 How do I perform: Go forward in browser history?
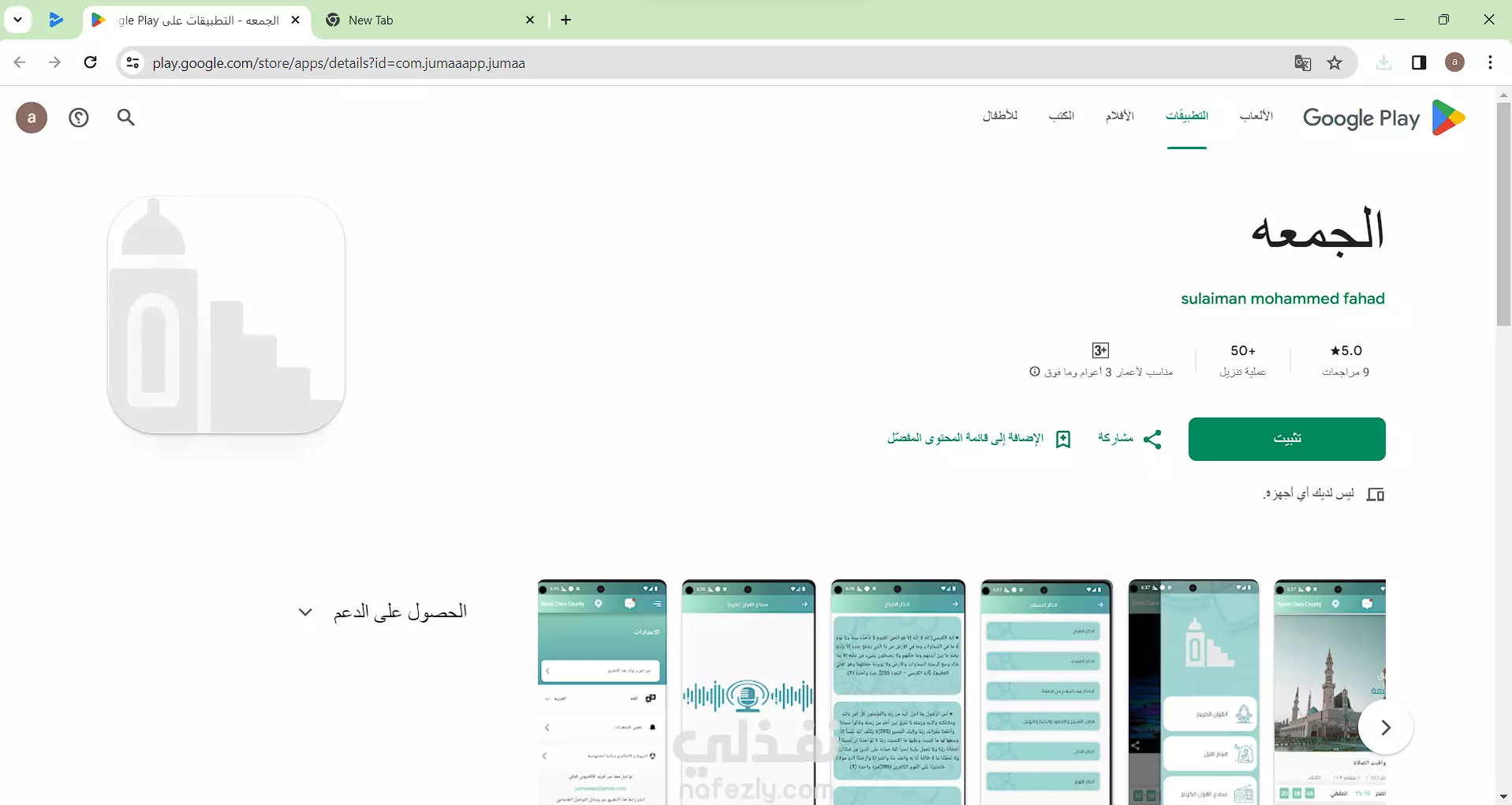[54, 62]
